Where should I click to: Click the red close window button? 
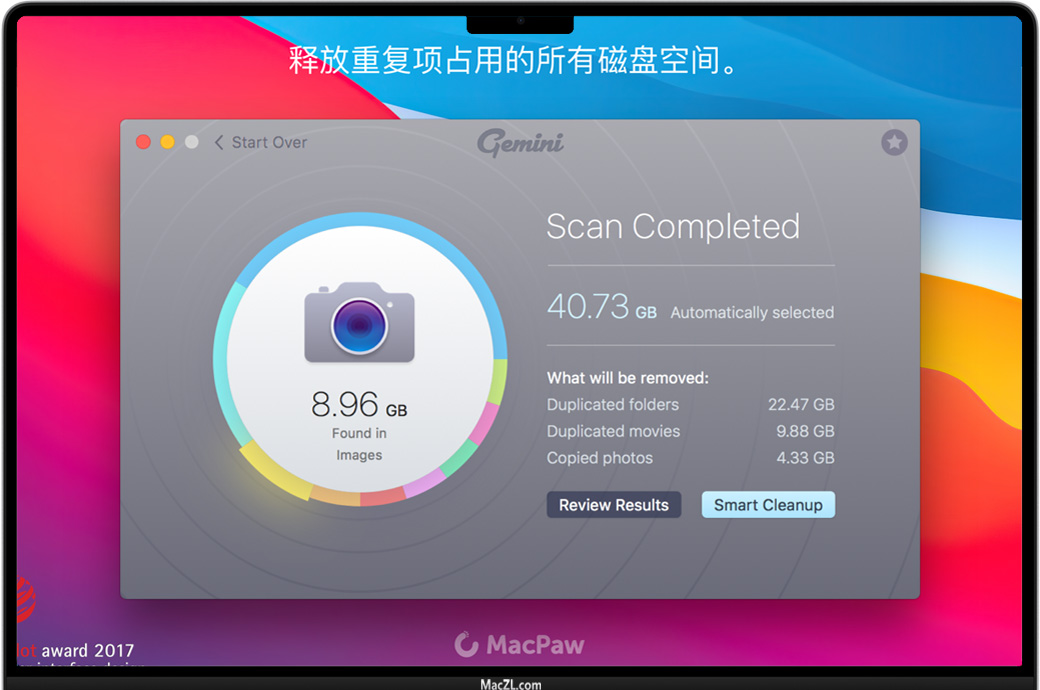pyautogui.click(x=143, y=142)
